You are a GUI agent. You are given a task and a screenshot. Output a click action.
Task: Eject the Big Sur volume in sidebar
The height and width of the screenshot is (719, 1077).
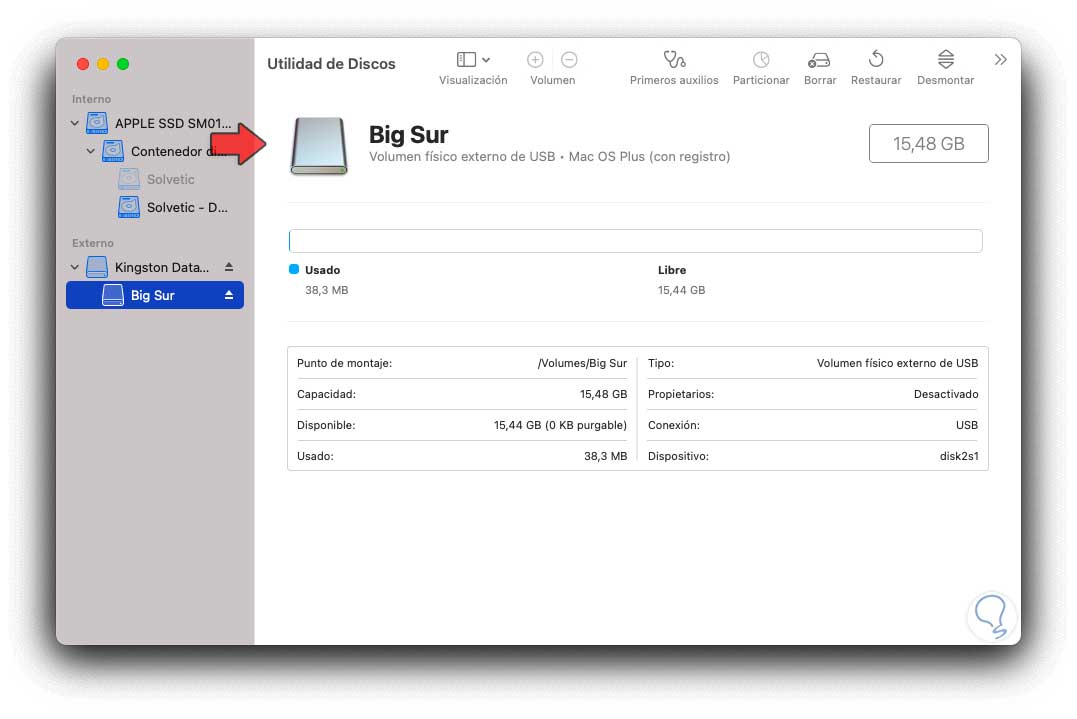tap(229, 295)
